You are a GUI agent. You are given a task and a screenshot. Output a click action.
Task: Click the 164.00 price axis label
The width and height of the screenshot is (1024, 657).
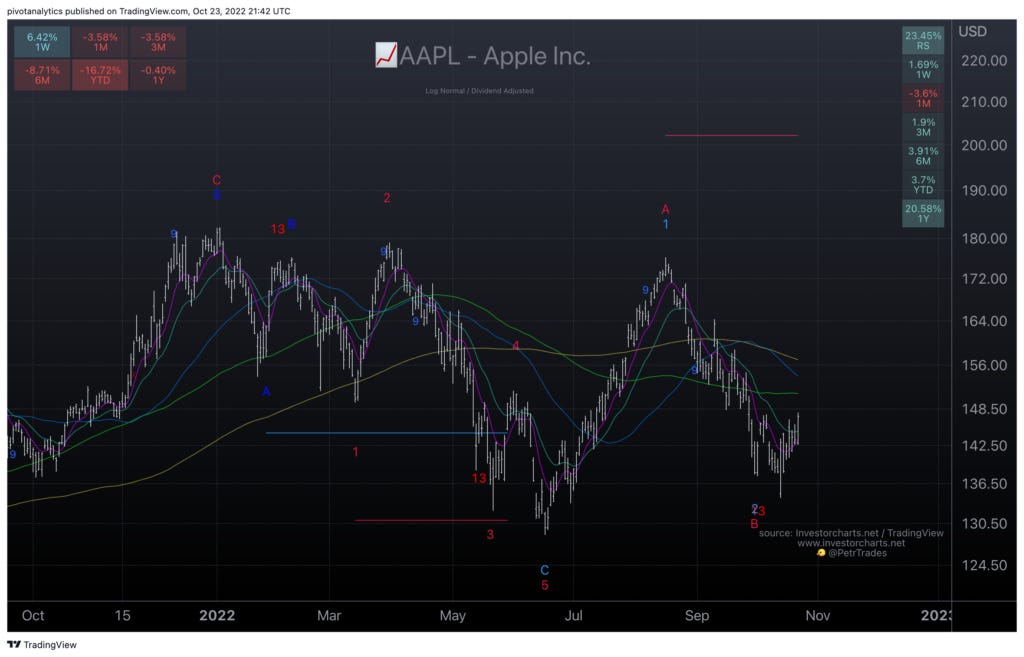coord(984,321)
